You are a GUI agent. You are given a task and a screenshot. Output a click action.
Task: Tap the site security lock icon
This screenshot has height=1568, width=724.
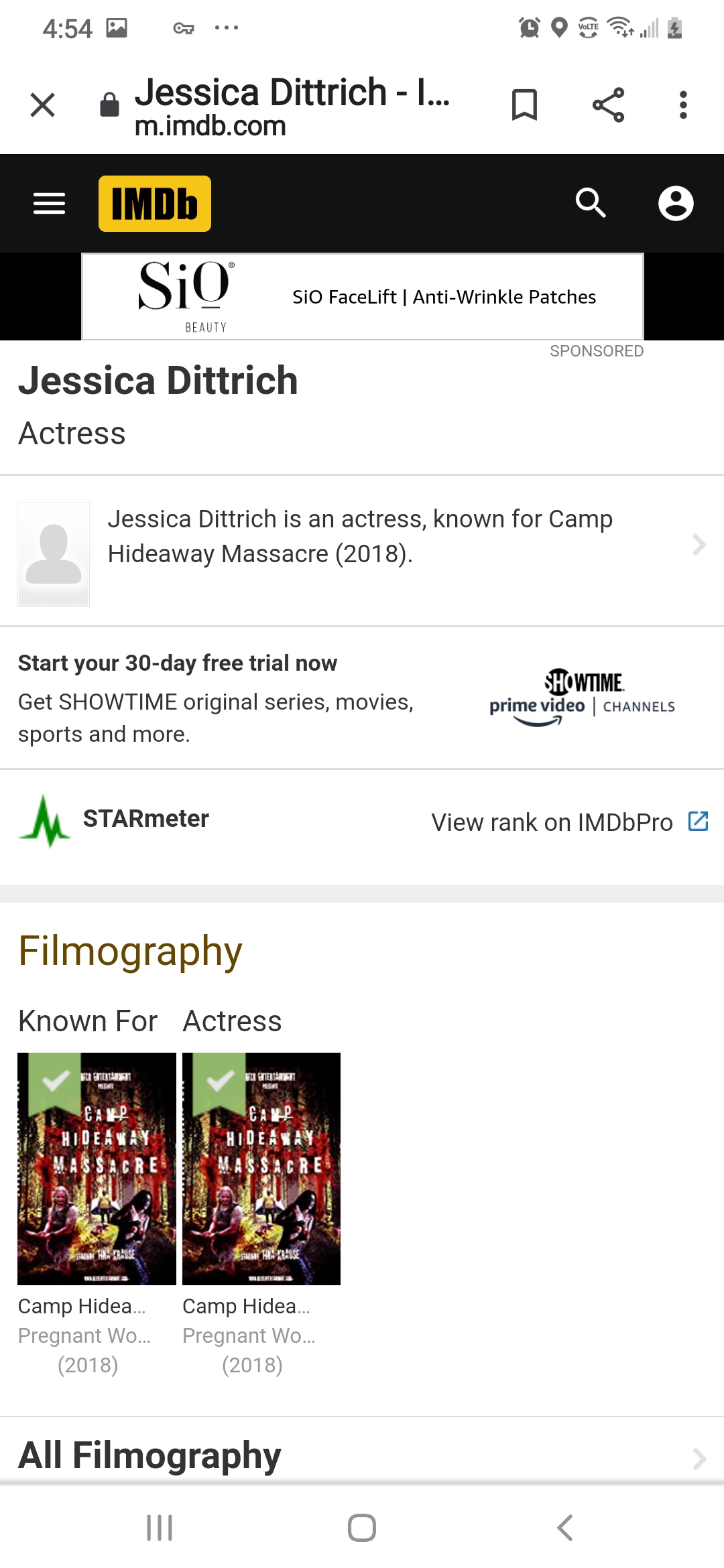109,105
